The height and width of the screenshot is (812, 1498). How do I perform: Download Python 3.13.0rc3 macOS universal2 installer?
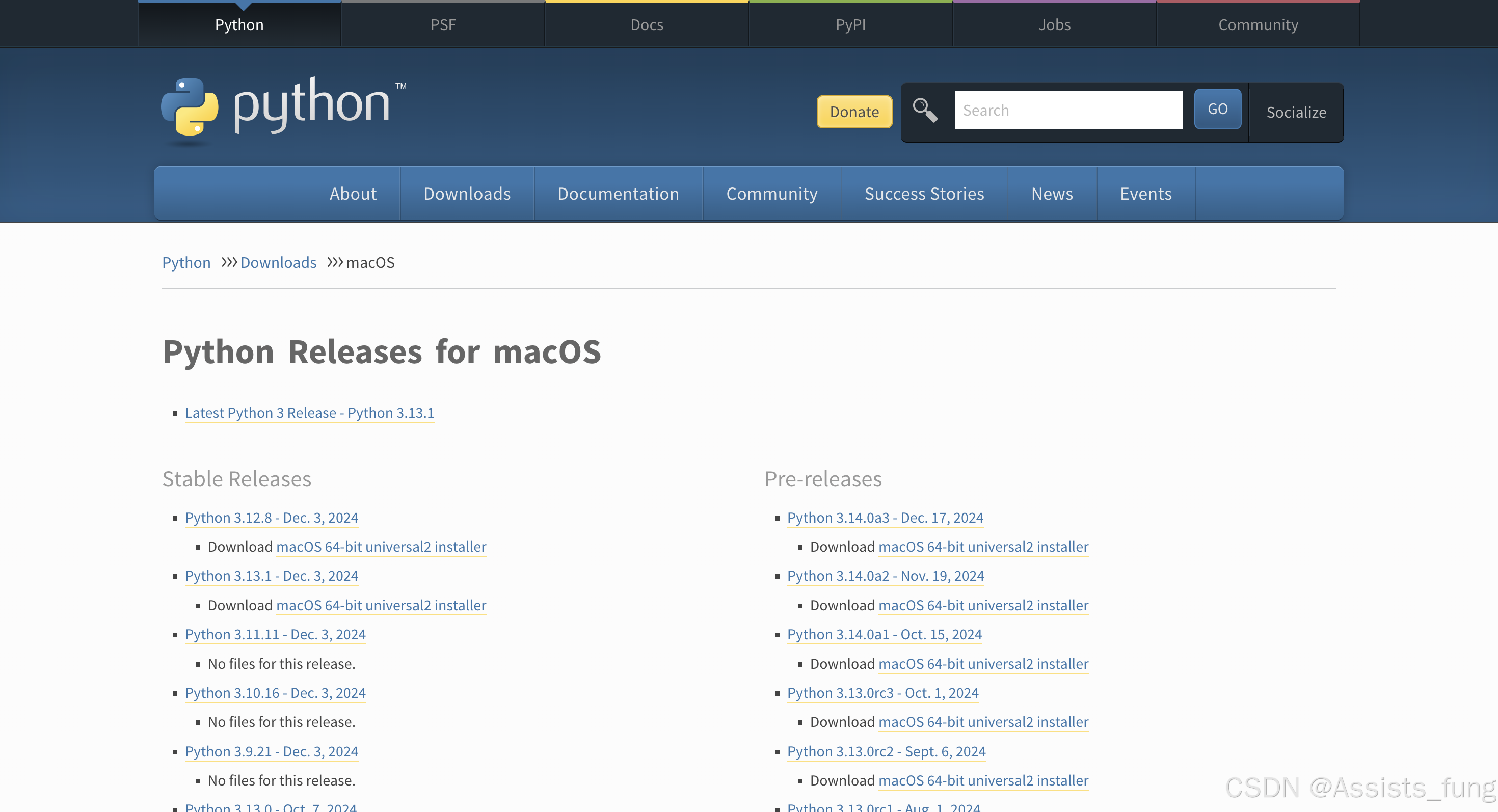click(x=983, y=722)
